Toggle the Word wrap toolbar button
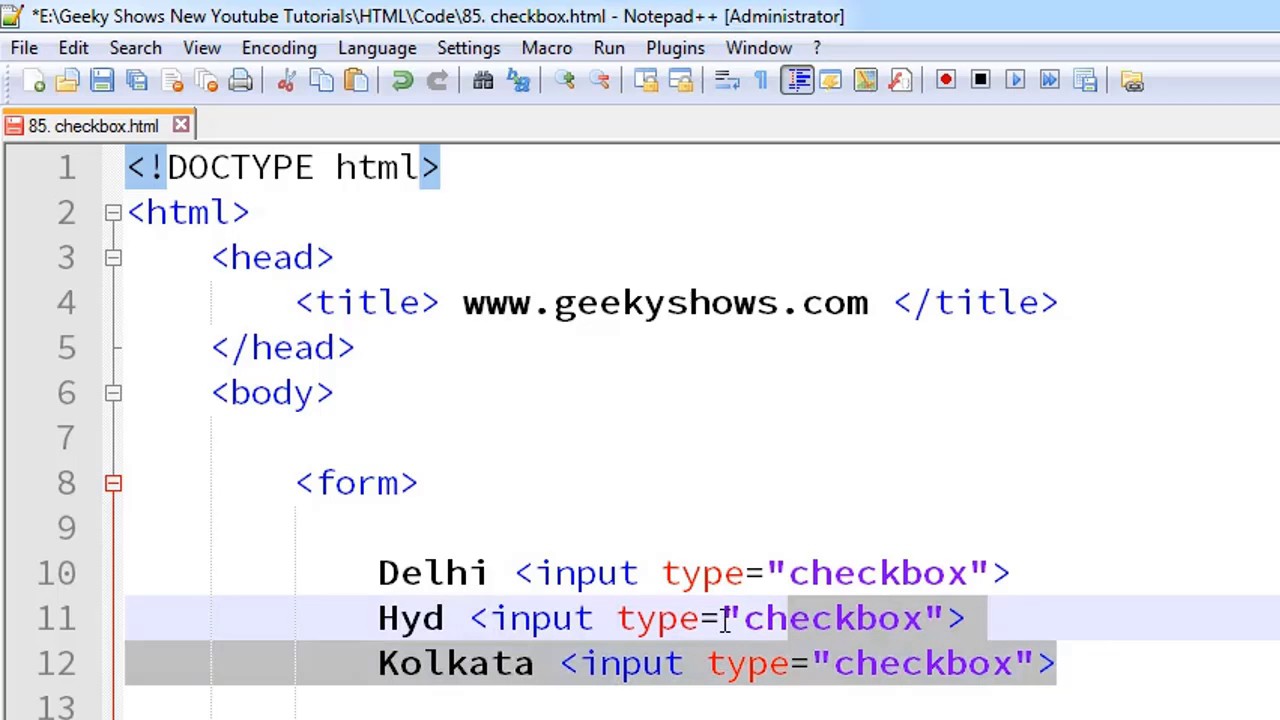Screen dimensions: 1280x720 tap(727, 81)
